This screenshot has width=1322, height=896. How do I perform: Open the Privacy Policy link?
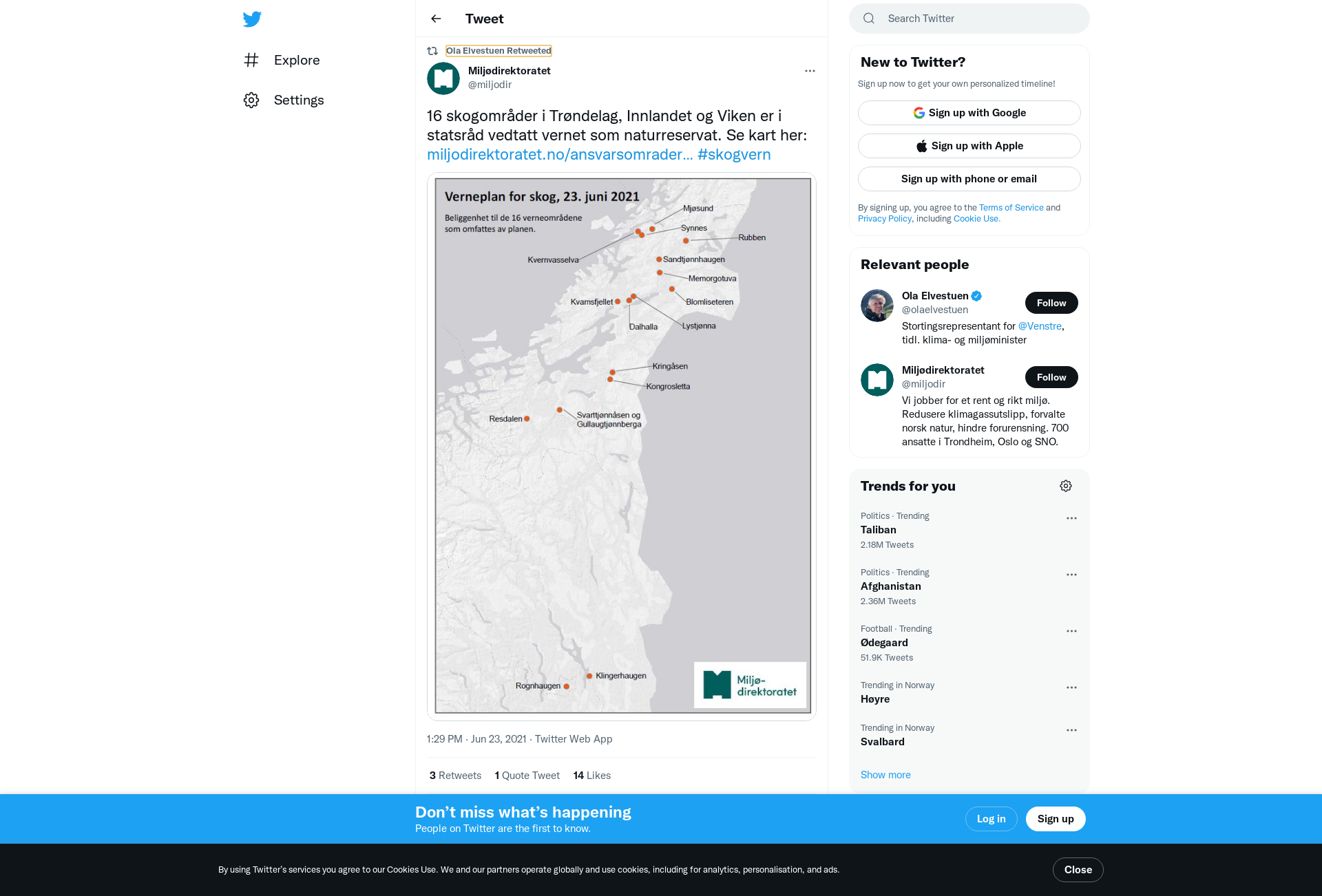[x=885, y=219]
